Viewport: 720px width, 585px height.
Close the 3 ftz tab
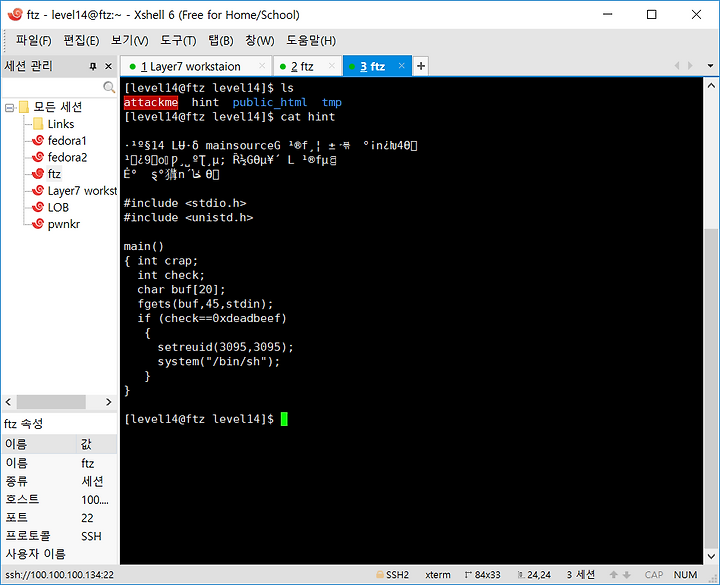click(x=402, y=66)
